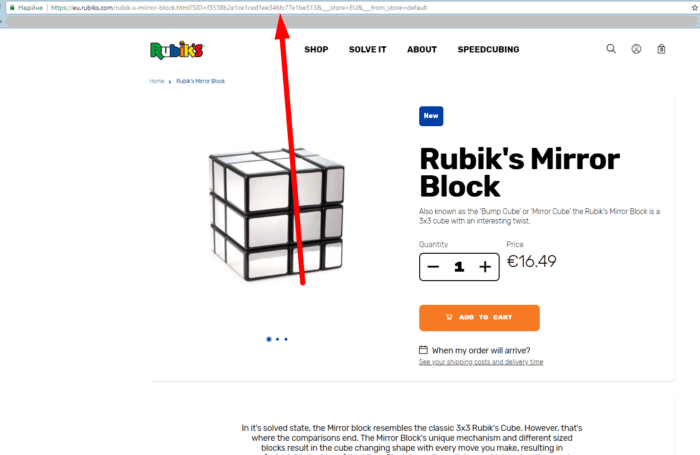Go to Home breadcrumb link
700x455 pixels.
tap(157, 81)
